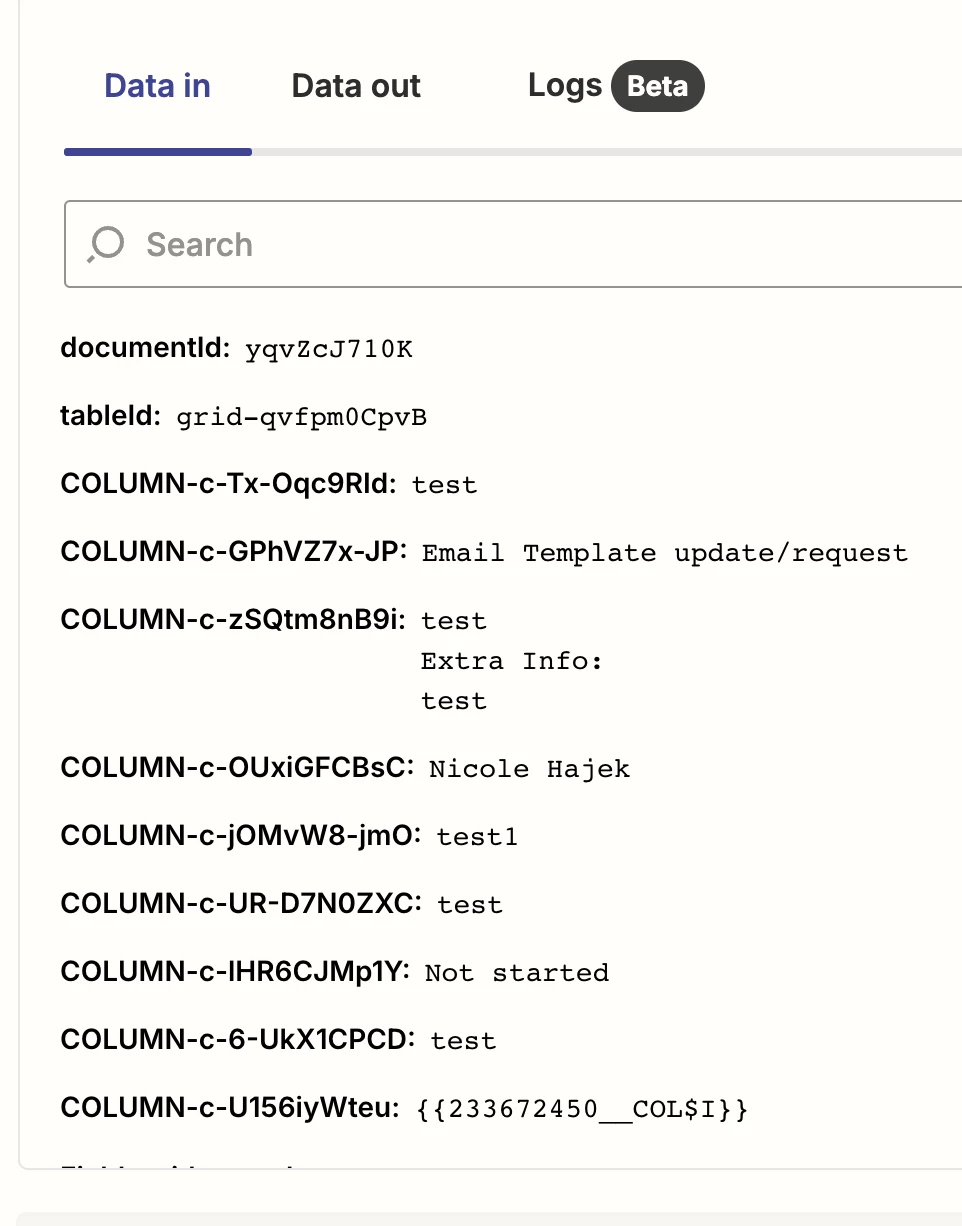962x1226 pixels.
Task: Click the documentId field label
Action: pos(146,348)
